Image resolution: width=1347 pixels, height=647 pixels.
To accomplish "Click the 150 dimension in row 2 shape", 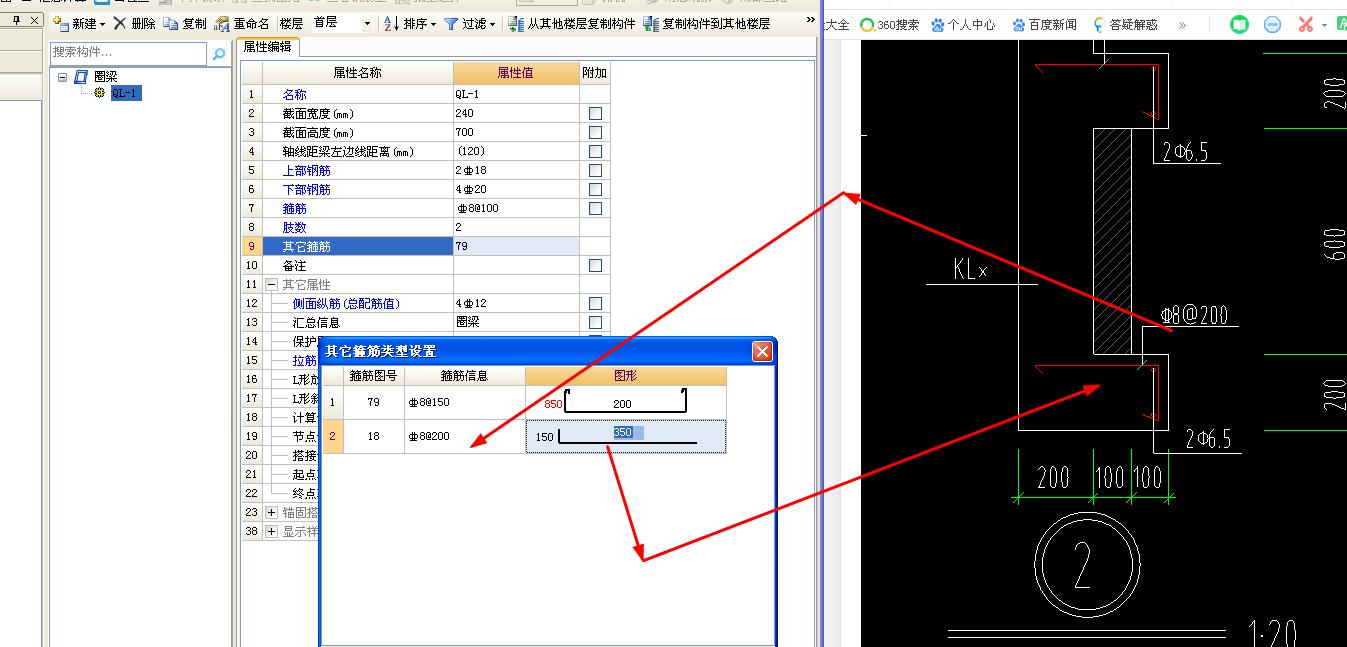I will [x=544, y=437].
